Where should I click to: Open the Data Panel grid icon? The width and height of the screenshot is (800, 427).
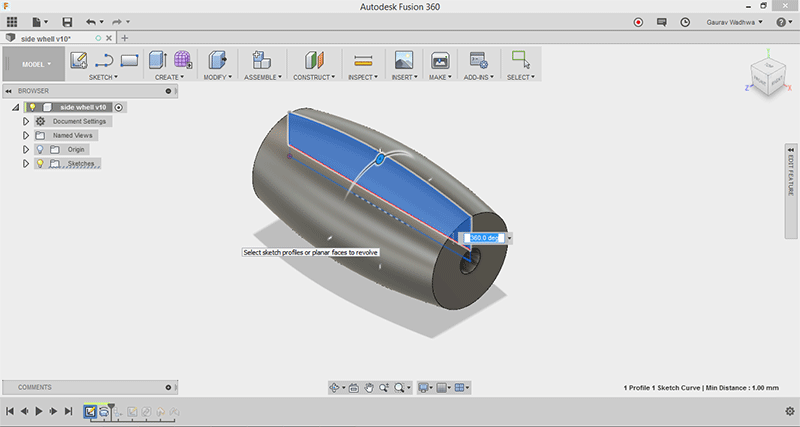coord(12,22)
